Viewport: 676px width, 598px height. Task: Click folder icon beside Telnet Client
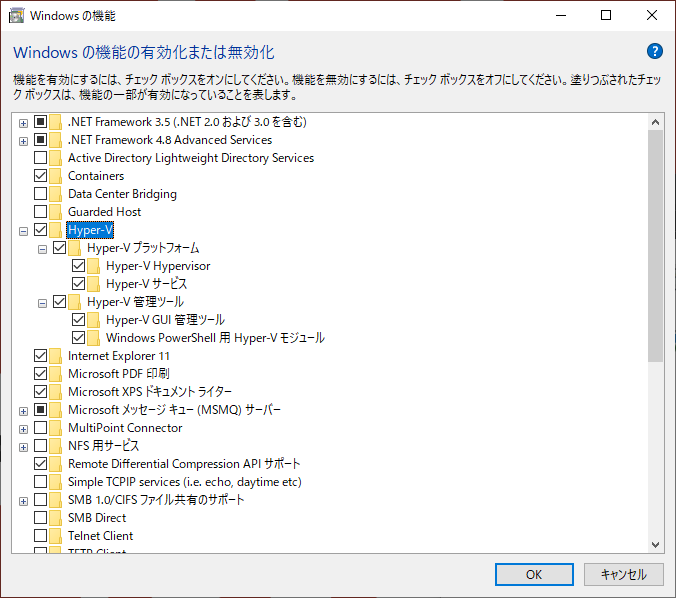tap(55, 536)
